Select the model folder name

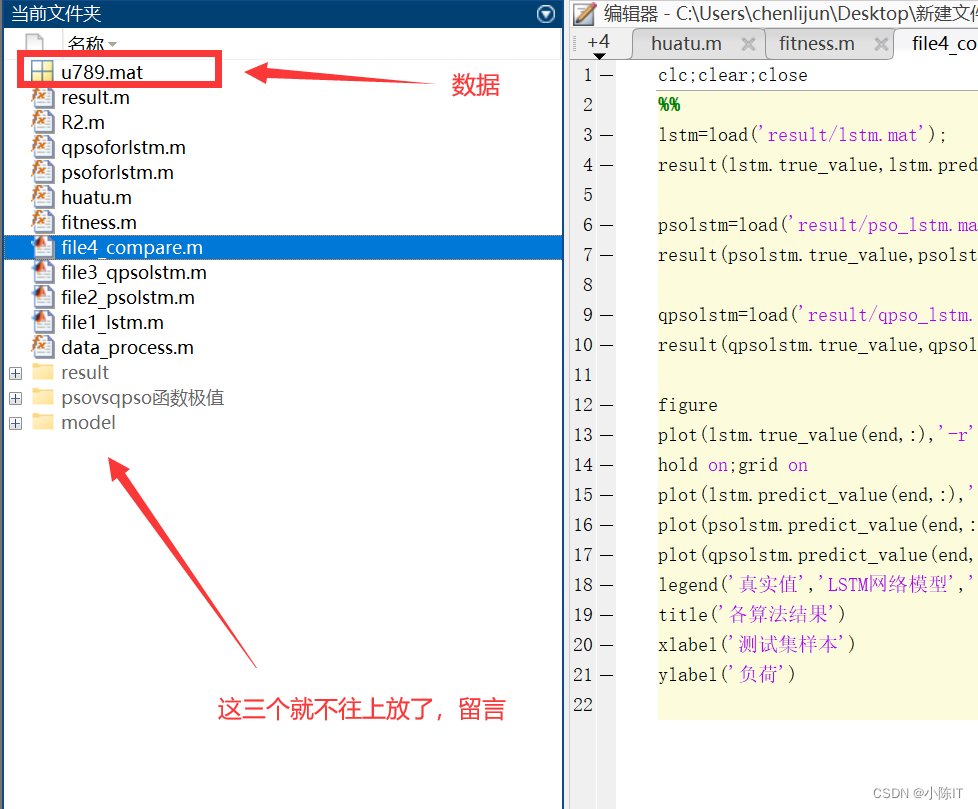tap(88, 422)
